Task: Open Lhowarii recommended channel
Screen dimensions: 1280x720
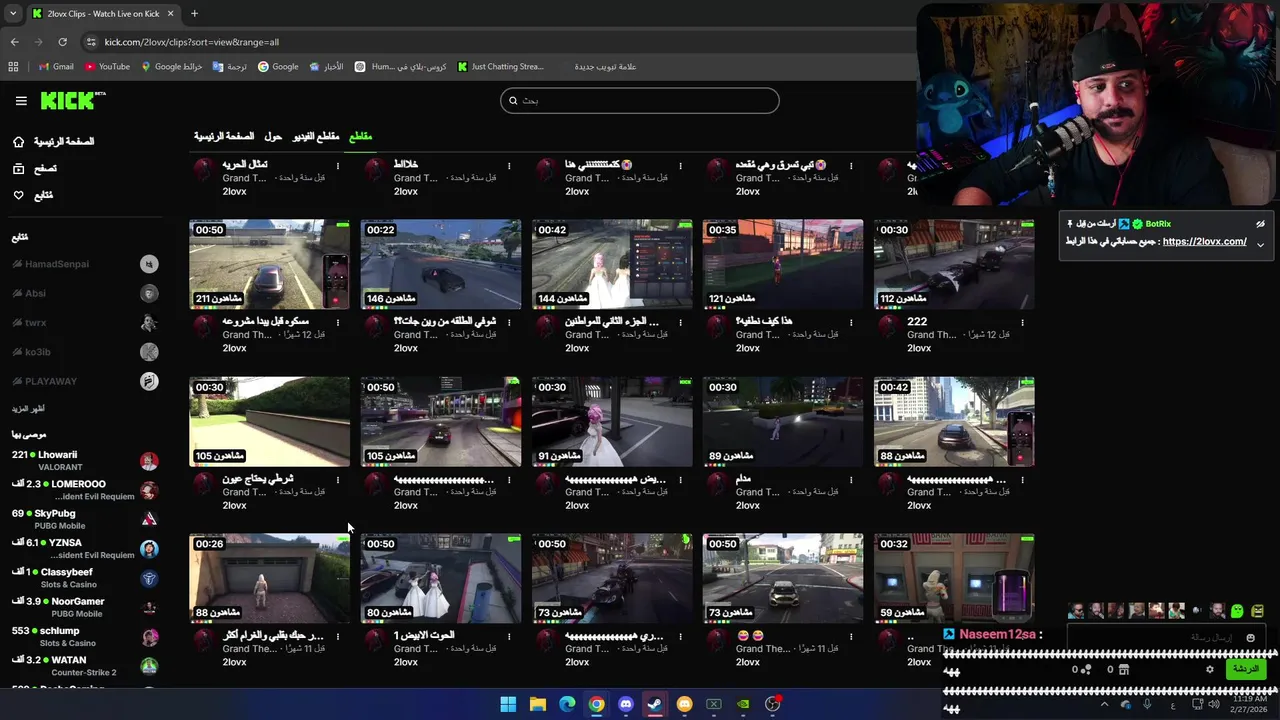Action: coord(85,460)
